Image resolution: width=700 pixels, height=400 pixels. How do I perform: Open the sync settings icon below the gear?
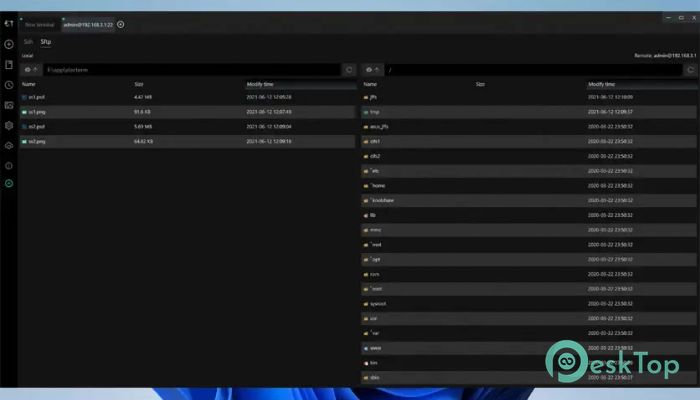coord(9,146)
